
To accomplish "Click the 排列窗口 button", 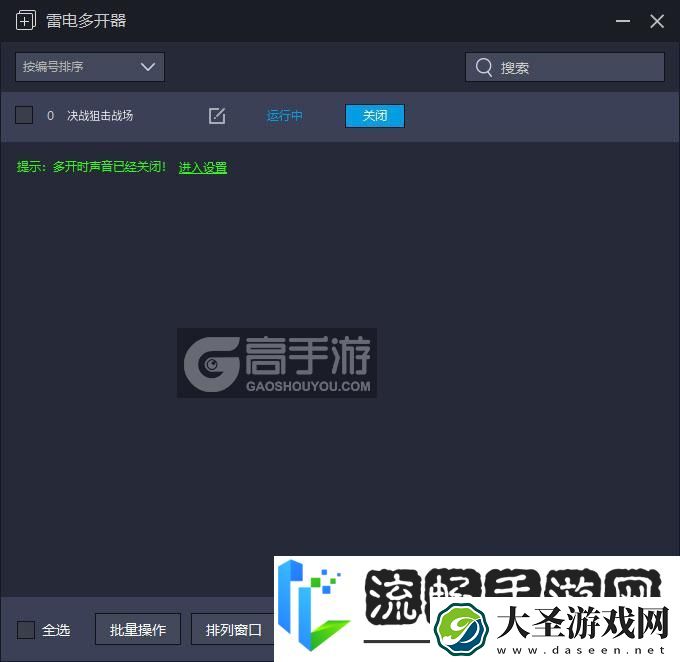I will (x=233, y=629).
